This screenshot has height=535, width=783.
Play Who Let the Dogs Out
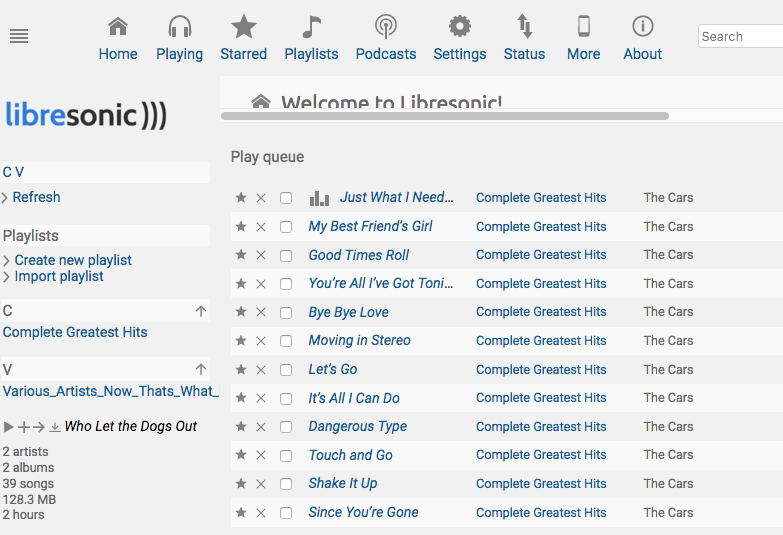(8, 427)
